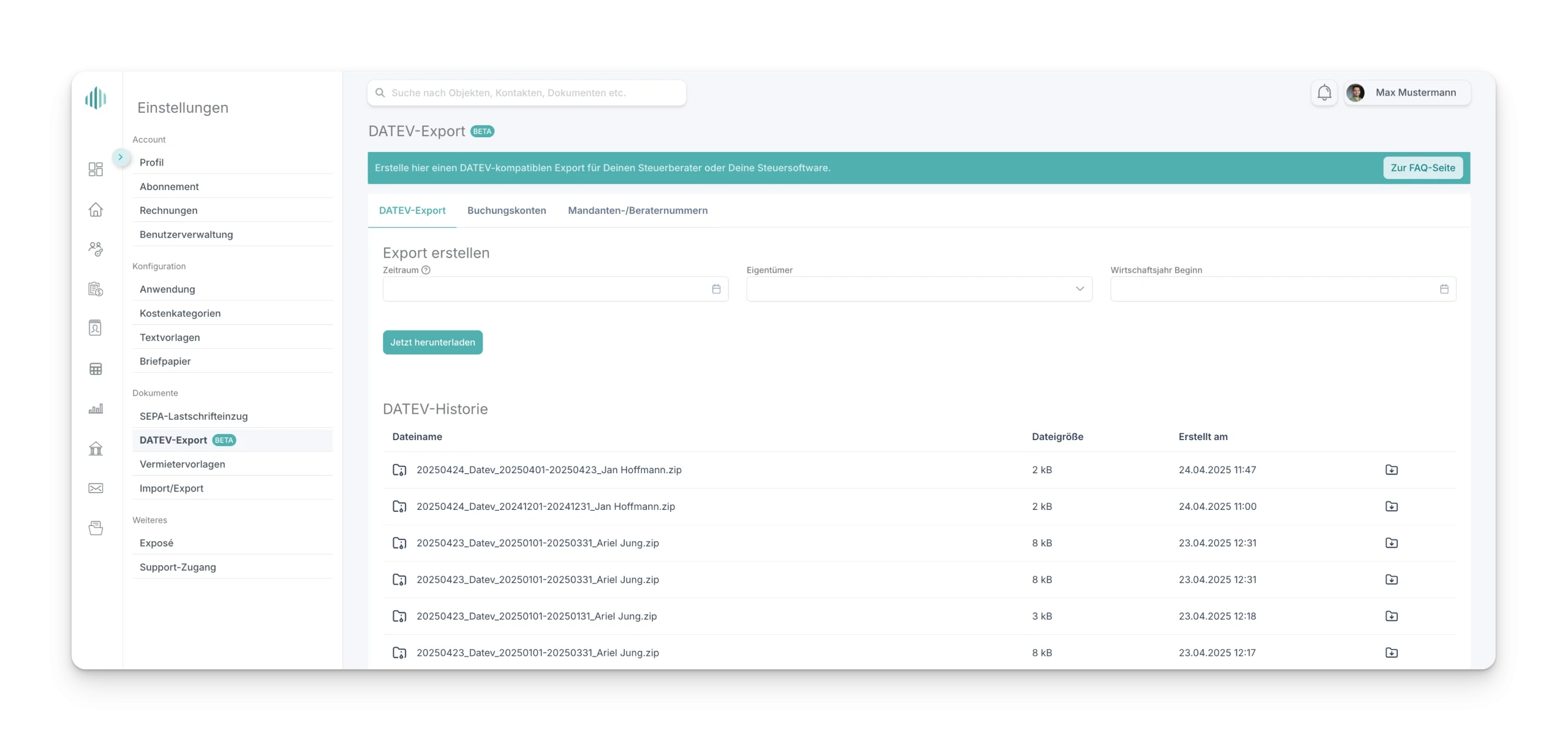Screen dimensions: 1568x741
Task: Open the archive box icon in sidebar
Action: coord(96,528)
